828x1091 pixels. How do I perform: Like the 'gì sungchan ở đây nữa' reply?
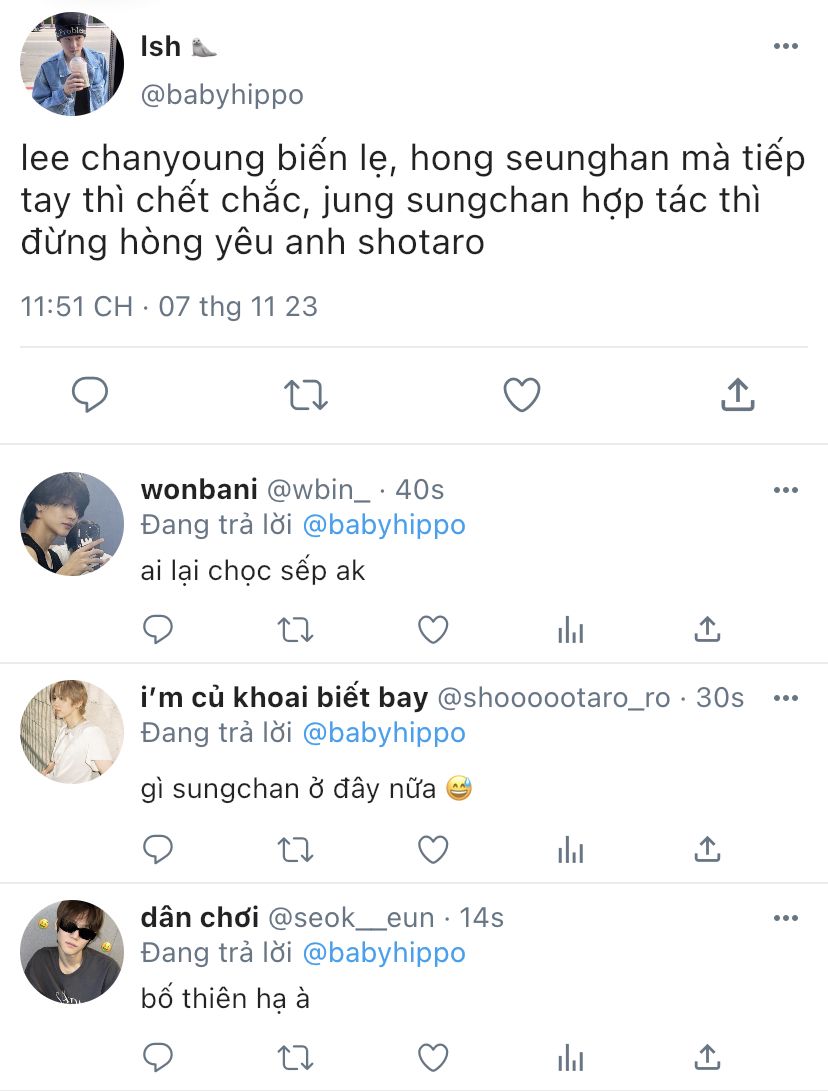pyautogui.click(x=433, y=850)
